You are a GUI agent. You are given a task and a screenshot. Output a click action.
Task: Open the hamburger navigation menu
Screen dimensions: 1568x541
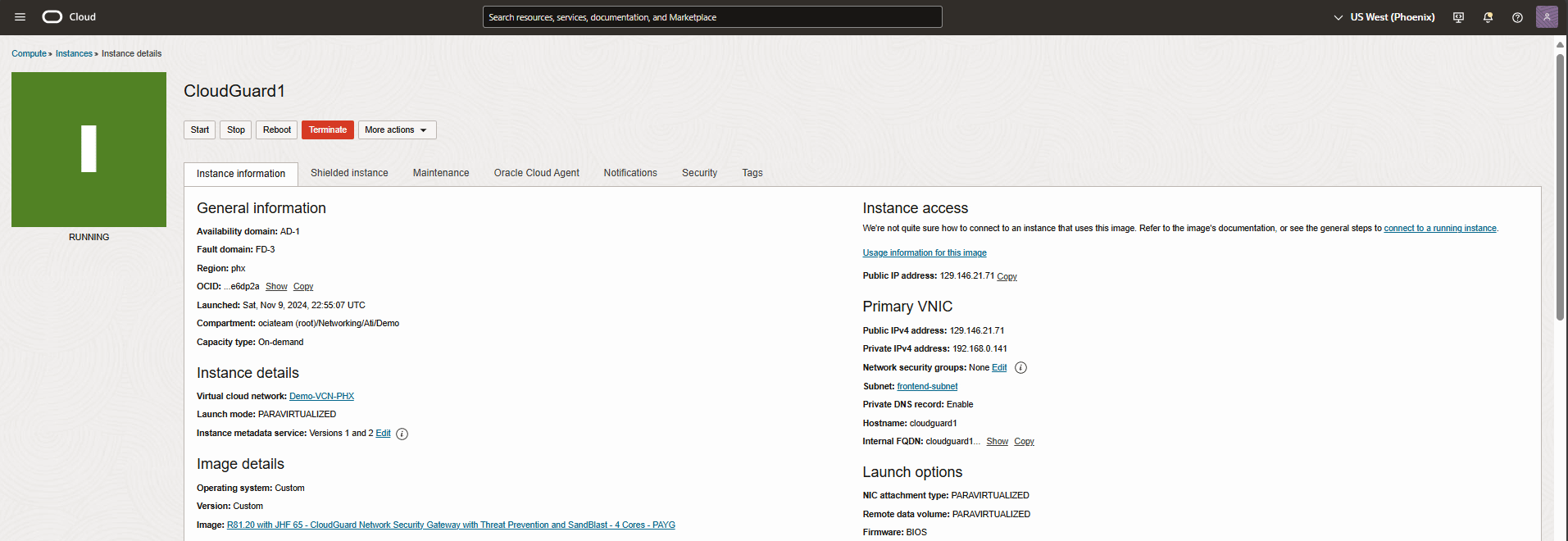pos(20,17)
